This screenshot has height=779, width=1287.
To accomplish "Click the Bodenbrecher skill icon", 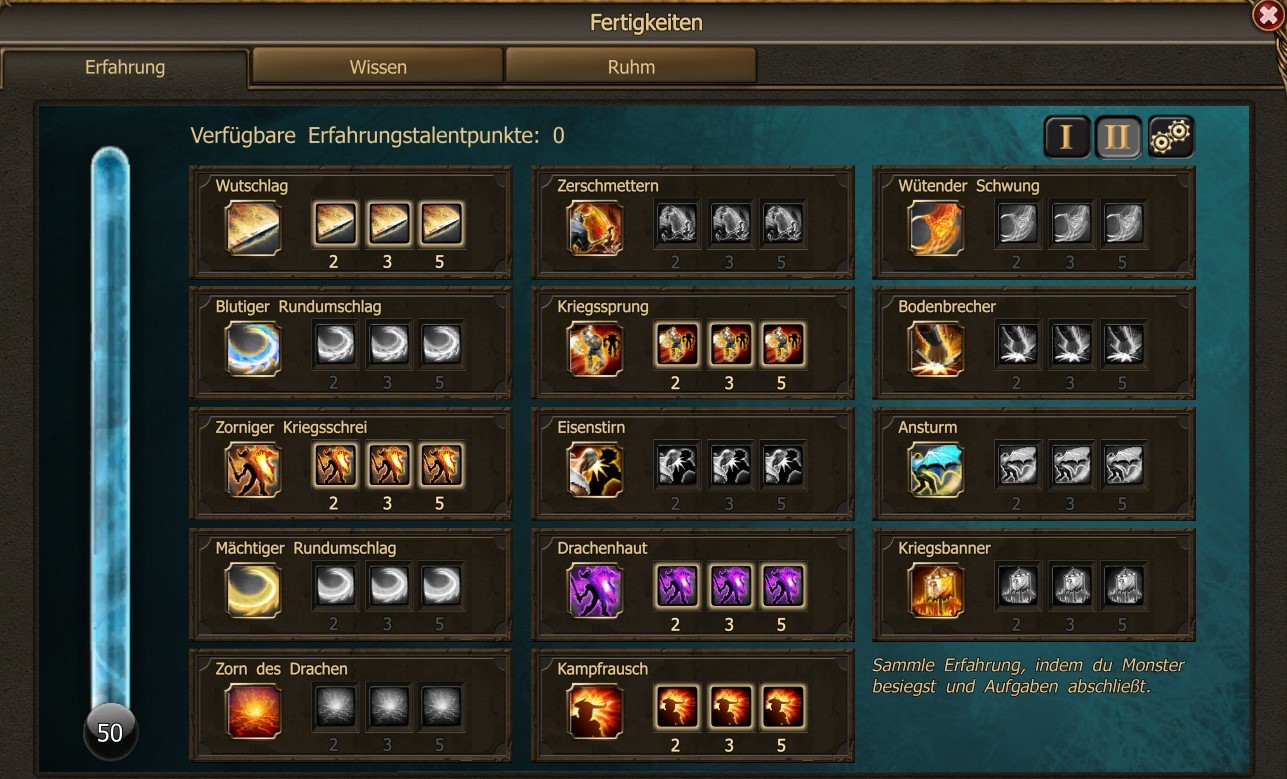I will tap(936, 348).
